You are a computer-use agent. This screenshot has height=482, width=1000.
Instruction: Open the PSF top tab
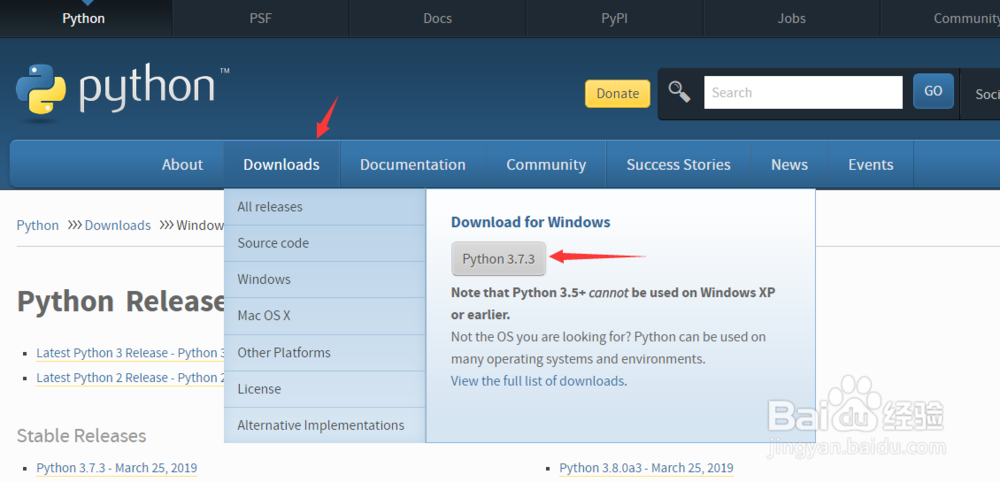[x=260, y=18]
